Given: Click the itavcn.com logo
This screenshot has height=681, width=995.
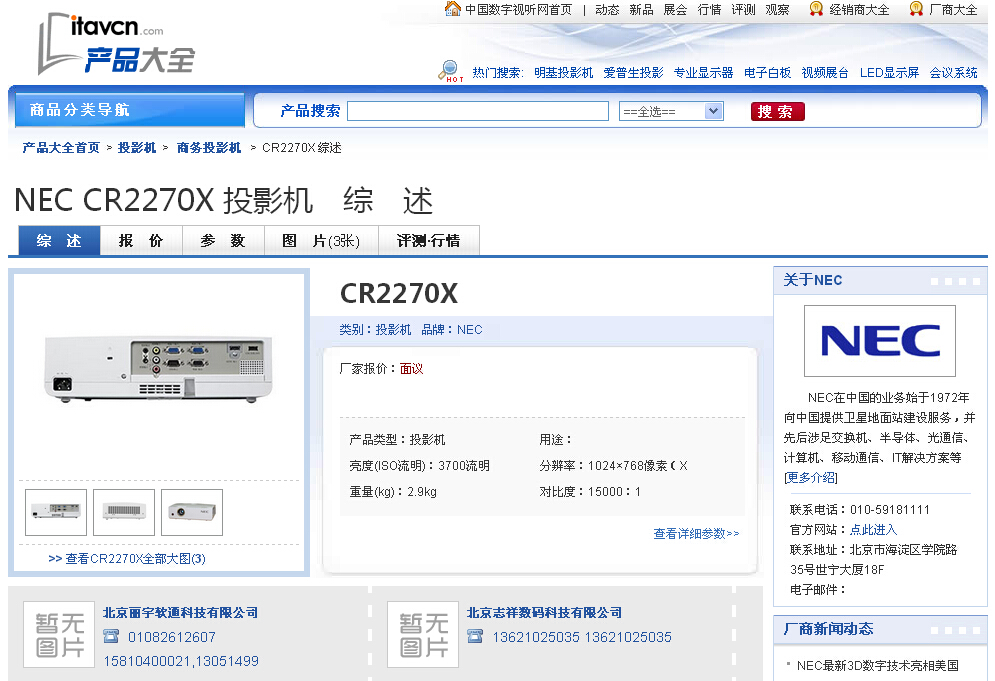Looking at the screenshot, I should tap(116, 44).
